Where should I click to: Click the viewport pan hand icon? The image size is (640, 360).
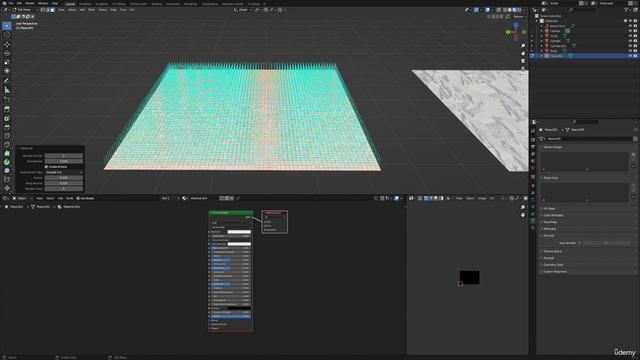click(x=523, y=53)
